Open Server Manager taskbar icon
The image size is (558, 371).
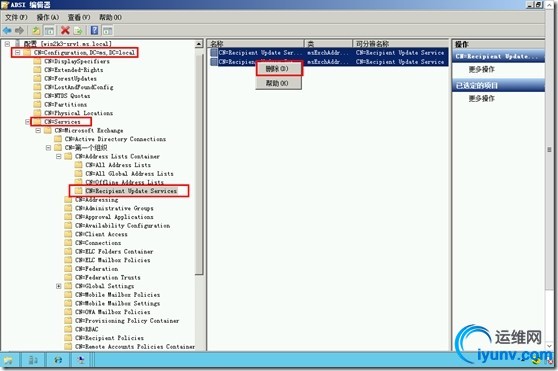click(33, 361)
